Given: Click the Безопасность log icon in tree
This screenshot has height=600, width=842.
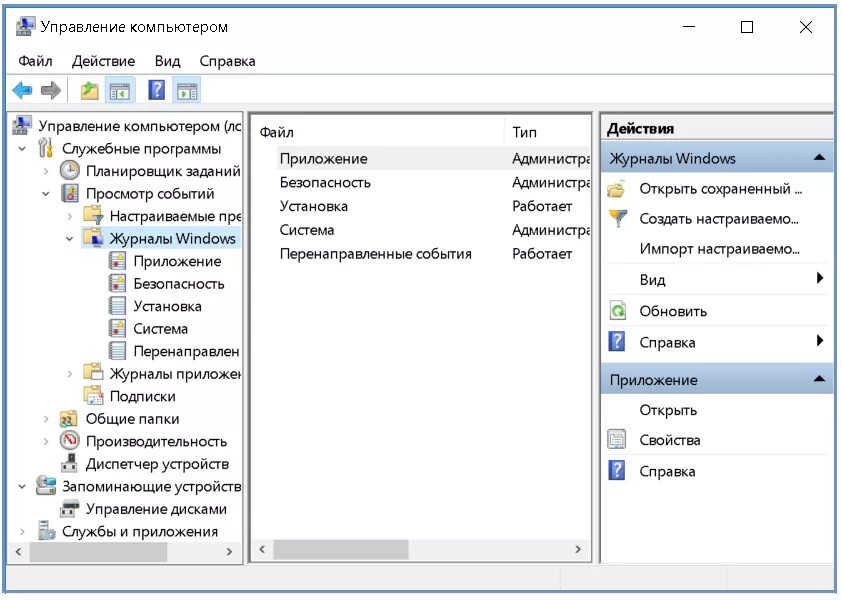Looking at the screenshot, I should click(x=117, y=284).
